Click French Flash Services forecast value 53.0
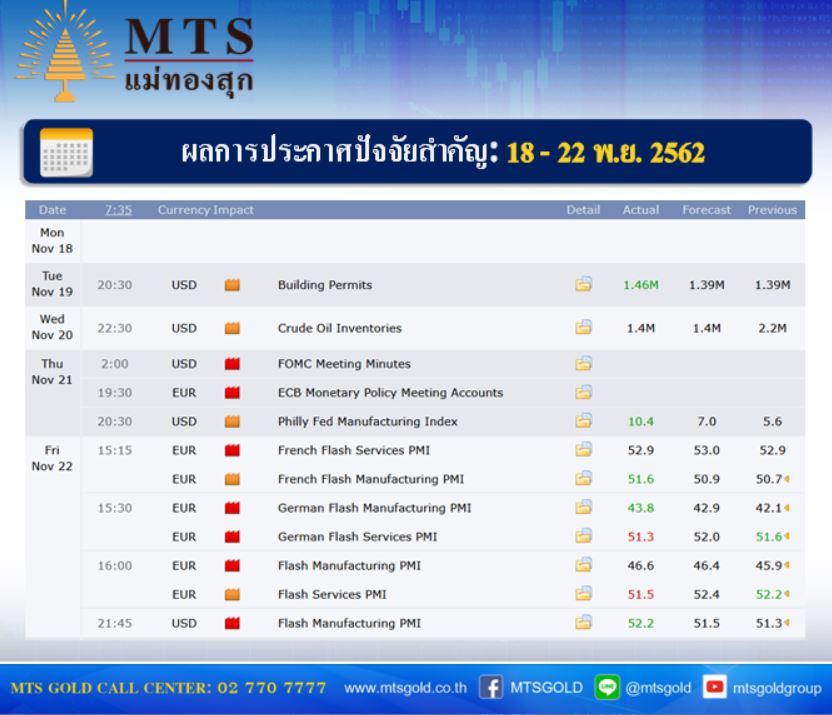Image resolution: width=832 pixels, height=715 pixels. click(x=706, y=450)
